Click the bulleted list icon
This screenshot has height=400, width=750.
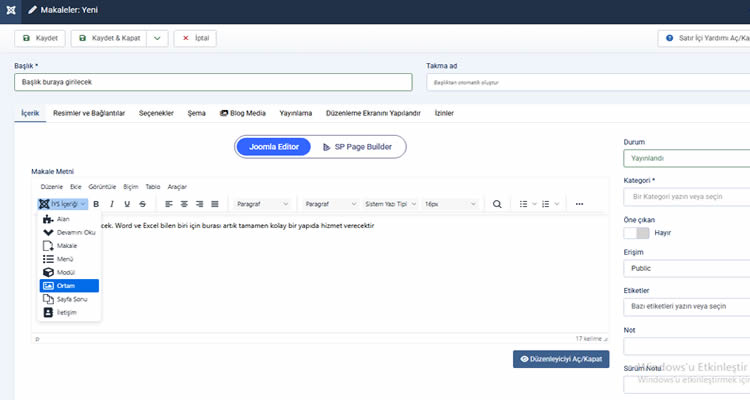pos(524,204)
